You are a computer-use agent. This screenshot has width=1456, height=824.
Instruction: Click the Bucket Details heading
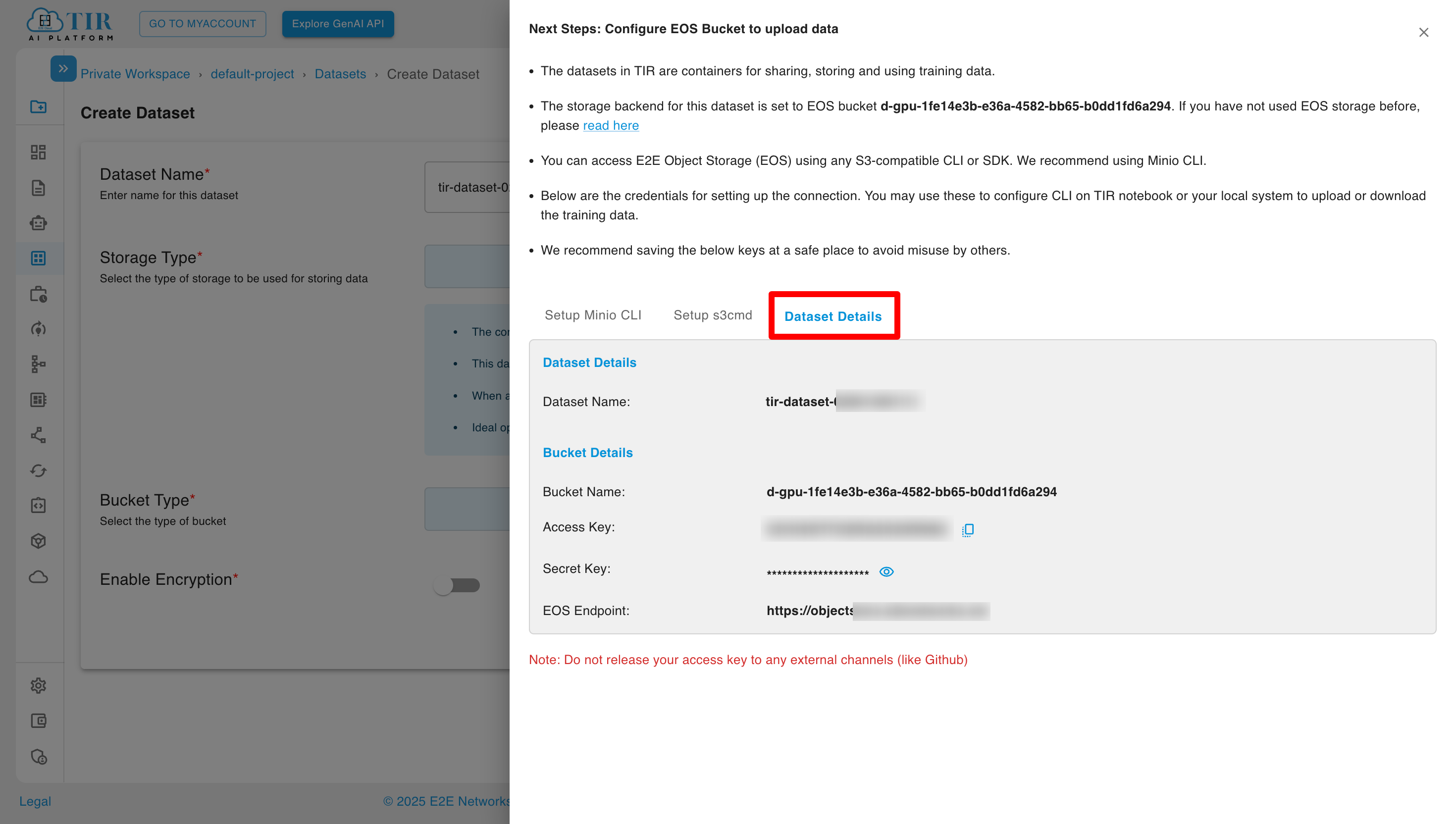(587, 453)
